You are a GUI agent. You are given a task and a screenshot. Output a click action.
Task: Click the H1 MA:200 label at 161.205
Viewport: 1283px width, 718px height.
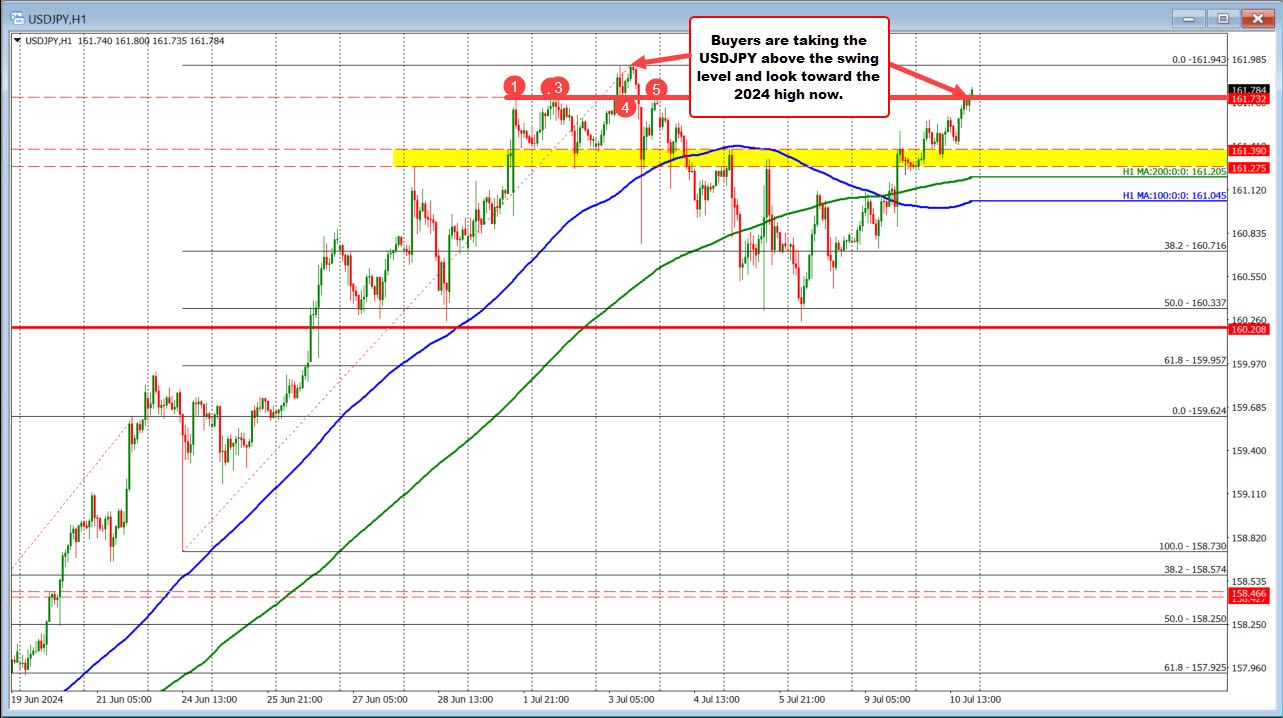coord(1173,173)
